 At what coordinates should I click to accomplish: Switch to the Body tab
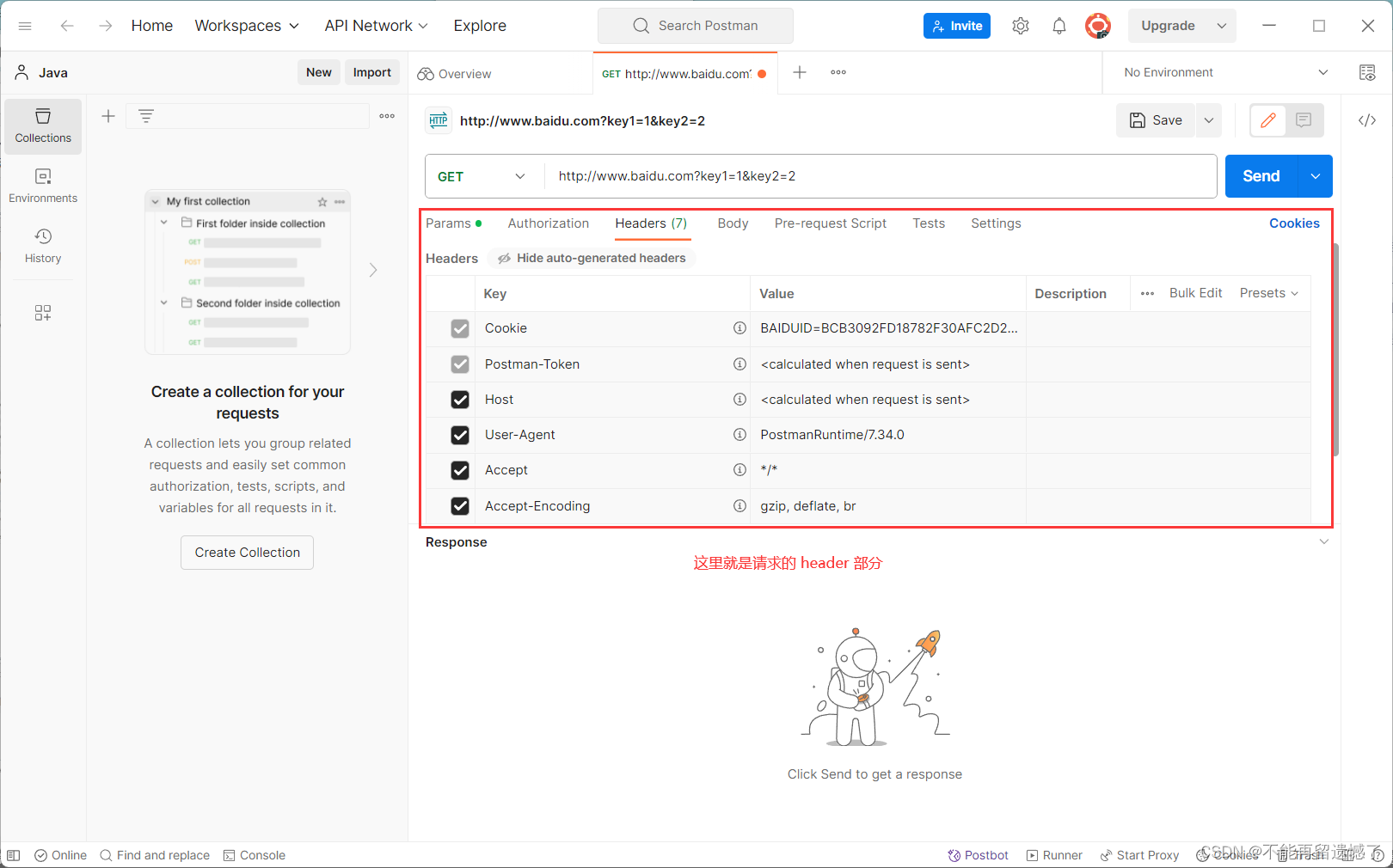[733, 223]
